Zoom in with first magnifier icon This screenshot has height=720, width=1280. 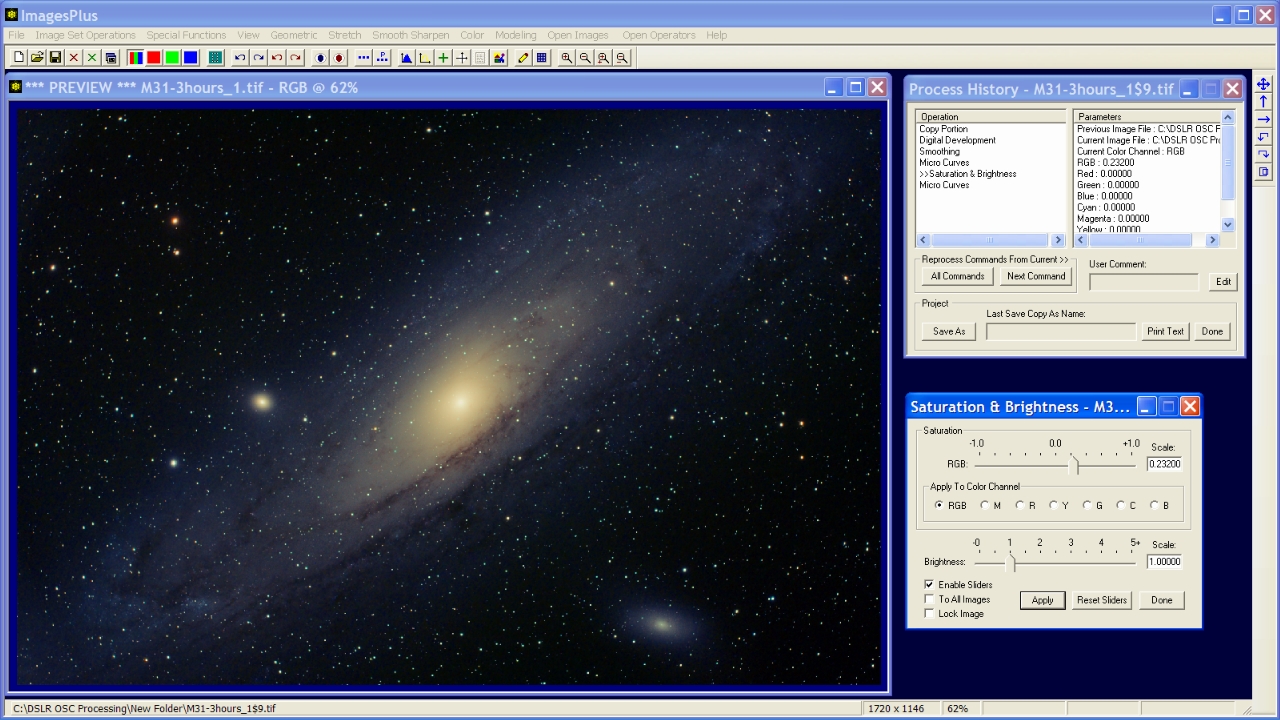pos(567,58)
